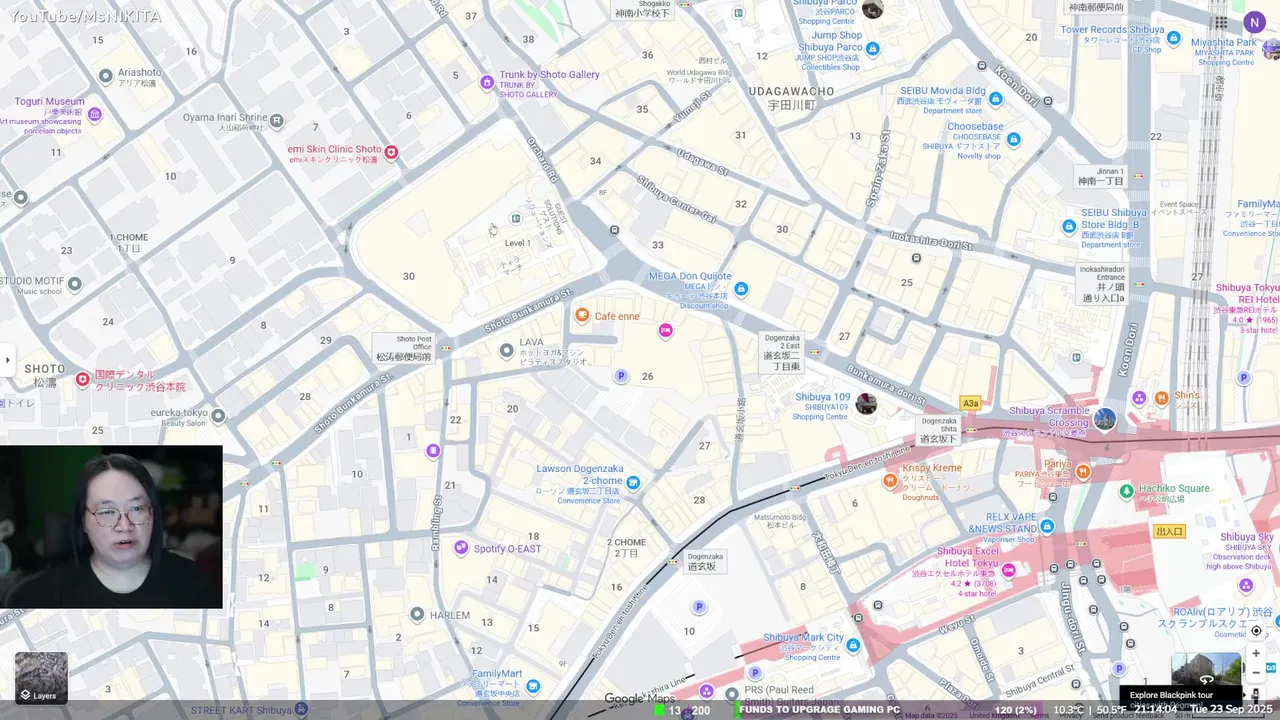Image resolution: width=1280 pixels, height=720 pixels.
Task: Select the purple pin near block 21
Action: [x=433, y=451]
